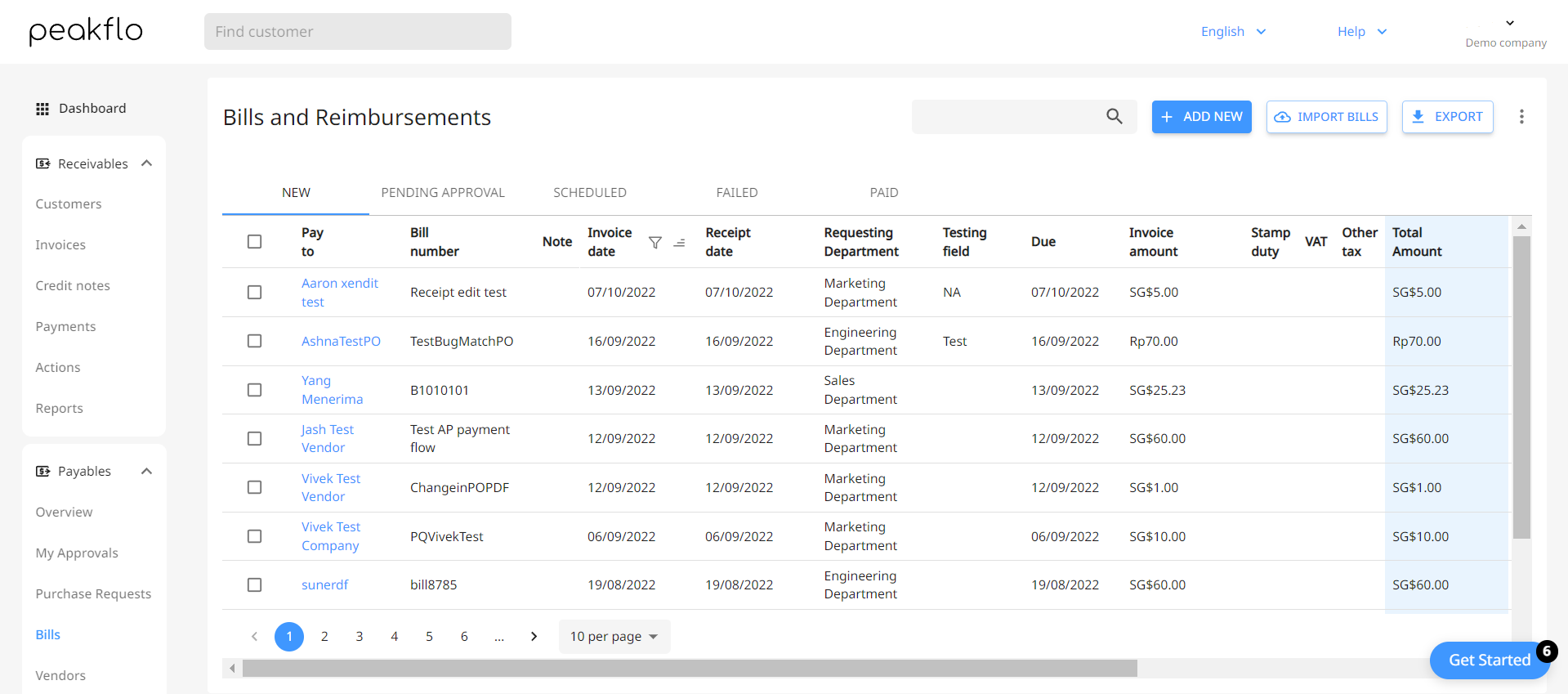Viewport: 1568px width, 694px height.
Task: Go to page 6
Action: (464, 637)
